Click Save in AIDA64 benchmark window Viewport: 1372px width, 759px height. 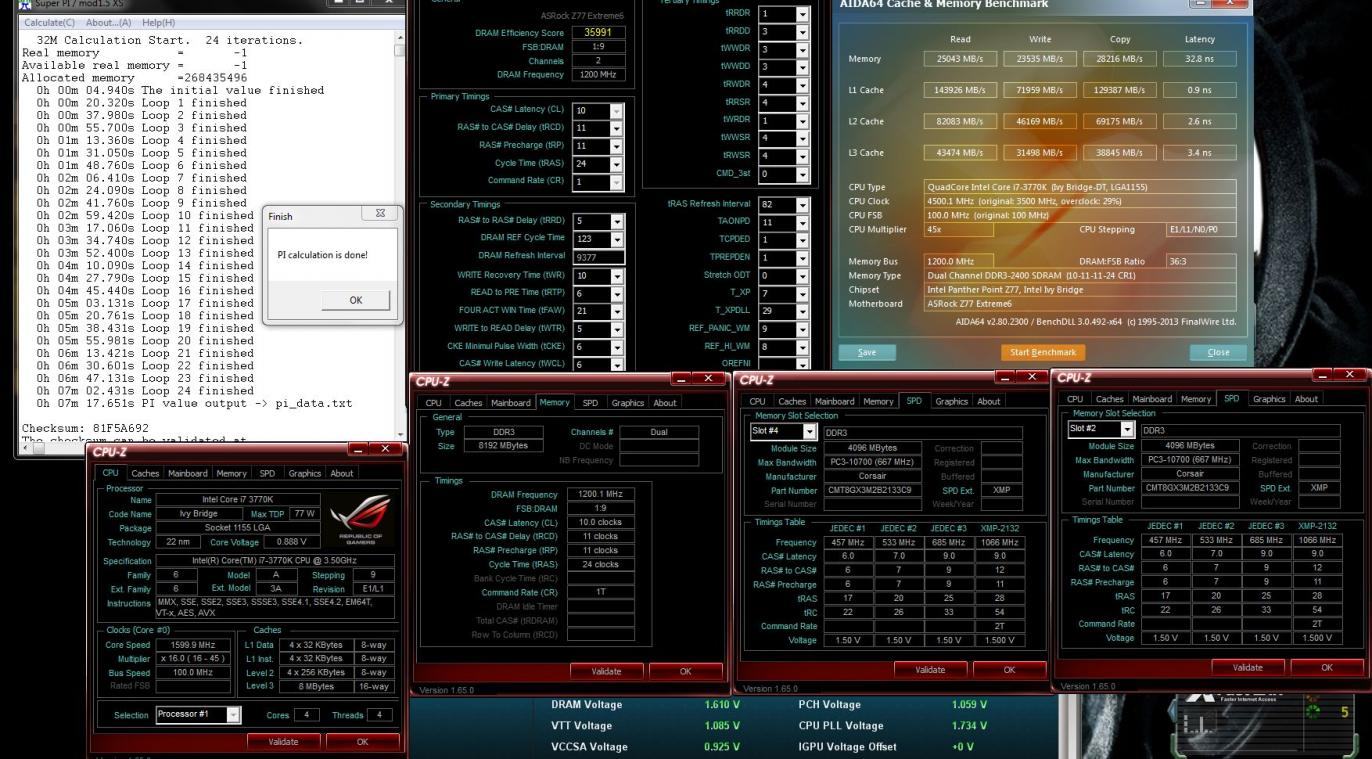867,352
